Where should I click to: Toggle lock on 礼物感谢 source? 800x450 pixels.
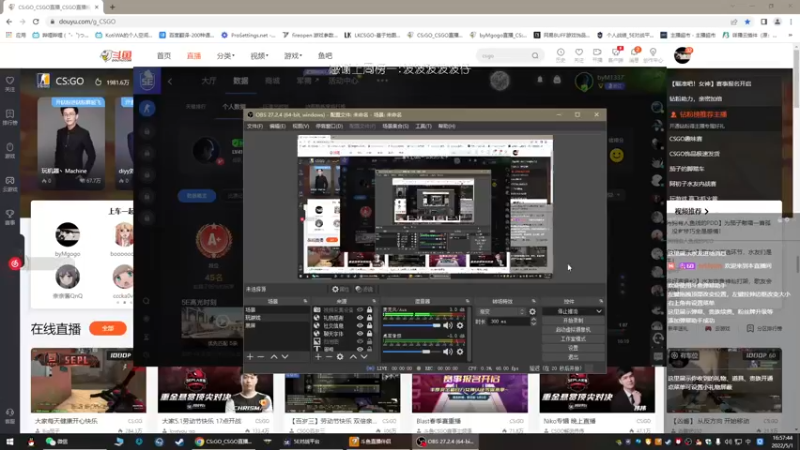[x=369, y=318]
